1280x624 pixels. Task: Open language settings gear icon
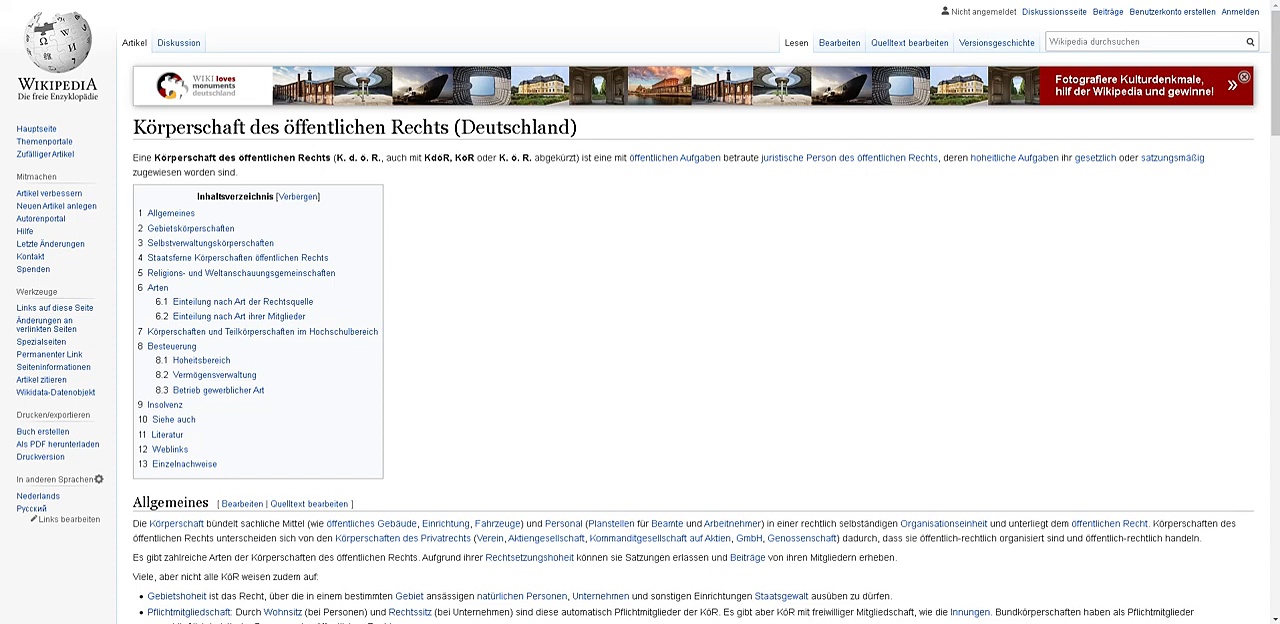point(99,479)
